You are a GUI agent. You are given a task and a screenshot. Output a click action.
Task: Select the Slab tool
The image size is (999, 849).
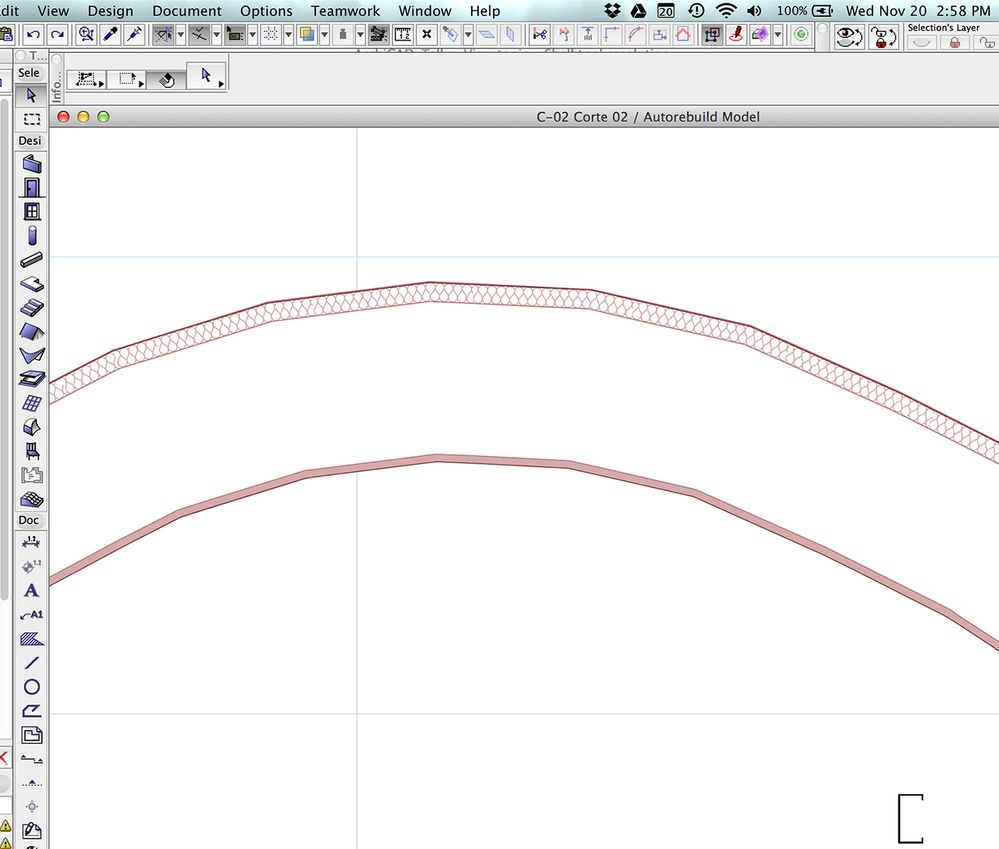32,283
